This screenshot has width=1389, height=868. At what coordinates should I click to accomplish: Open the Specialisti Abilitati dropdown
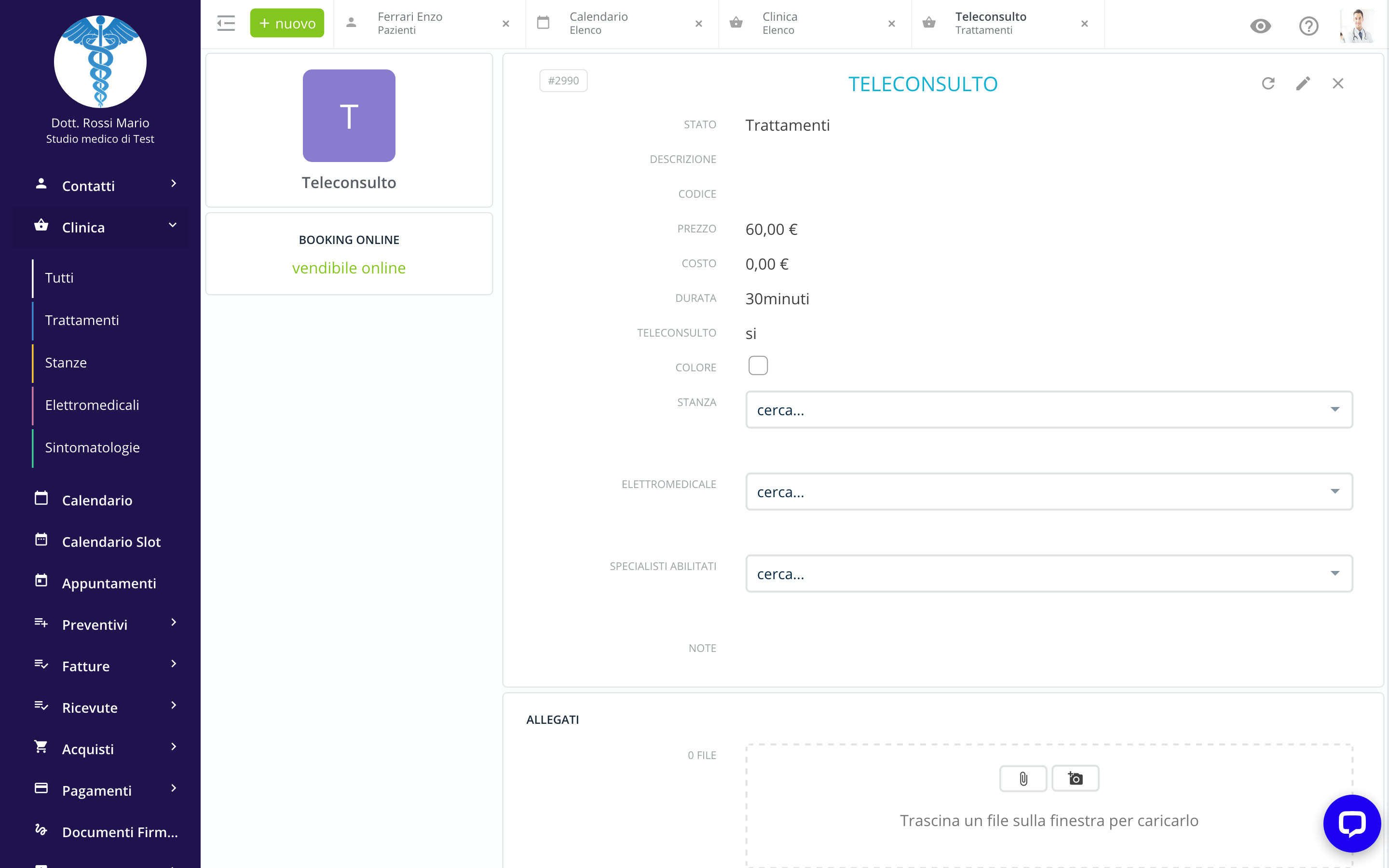pos(1049,573)
